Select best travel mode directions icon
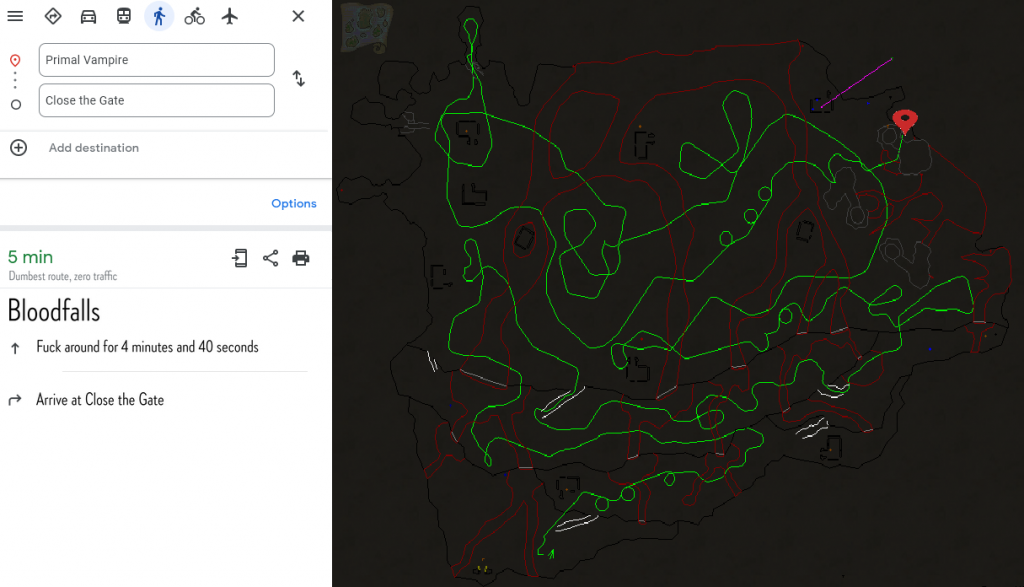Image resolution: width=1024 pixels, height=587 pixels. pyautogui.click(x=53, y=16)
